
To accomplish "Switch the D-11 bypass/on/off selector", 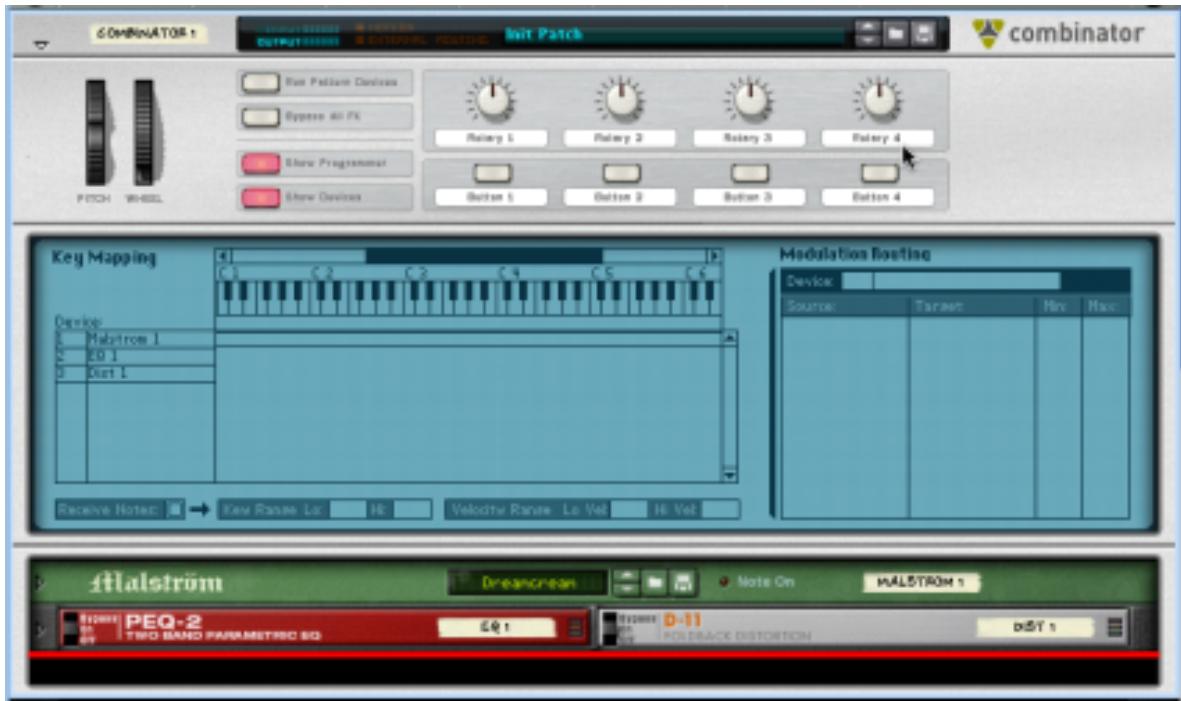I will [610, 628].
